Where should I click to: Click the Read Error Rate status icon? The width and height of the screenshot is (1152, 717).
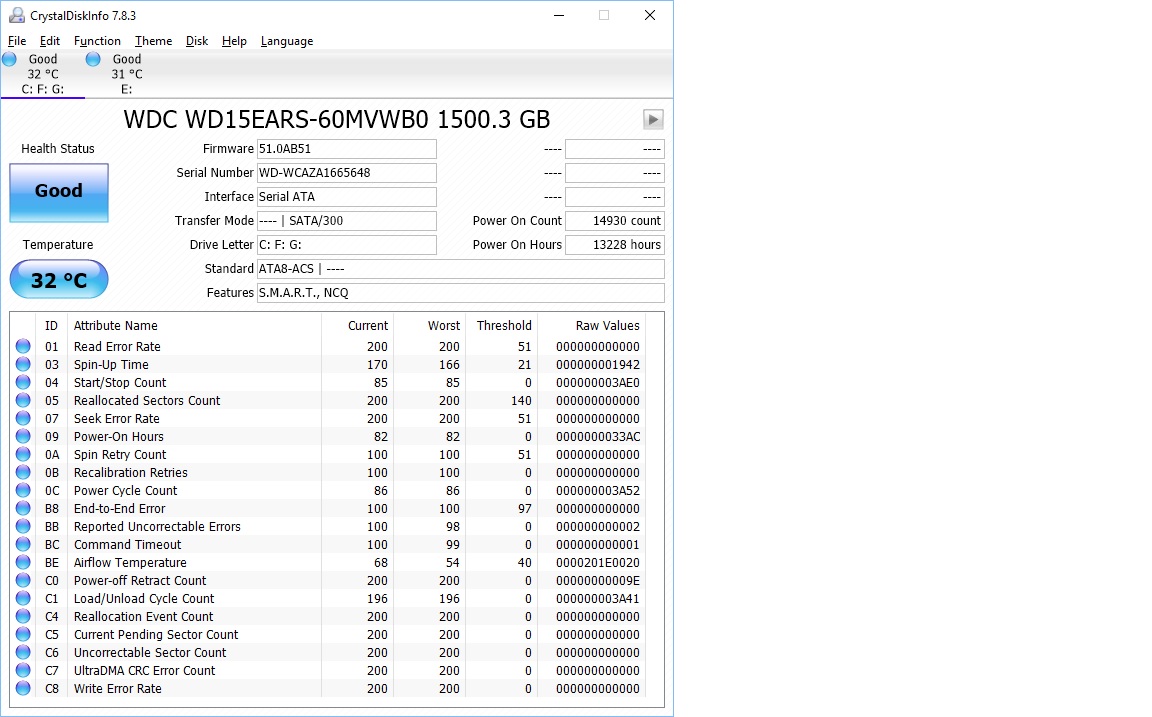coord(24,346)
